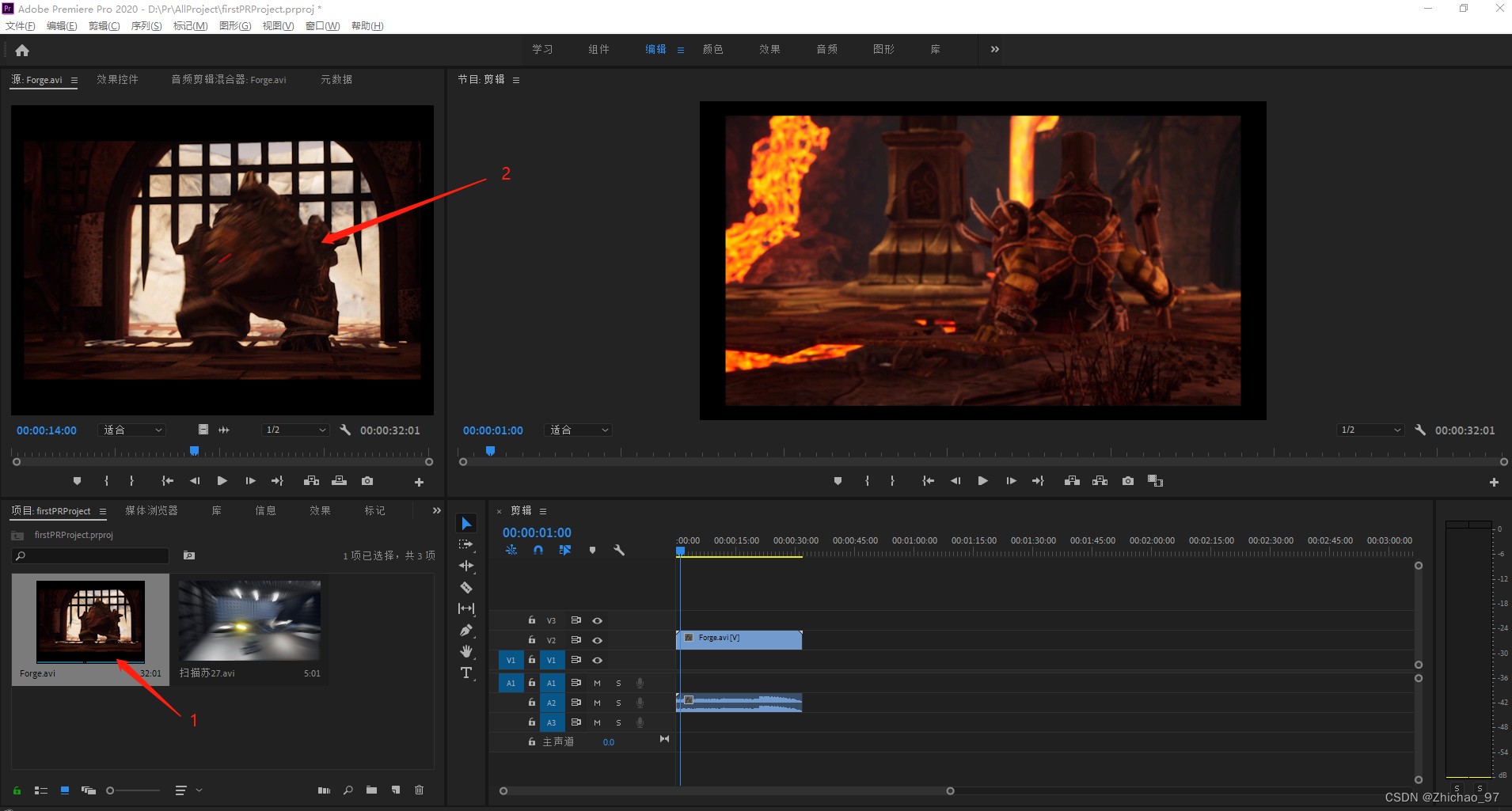Viewport: 1512px width, 811px height.
Task: Select the Type tool
Action: (x=466, y=673)
